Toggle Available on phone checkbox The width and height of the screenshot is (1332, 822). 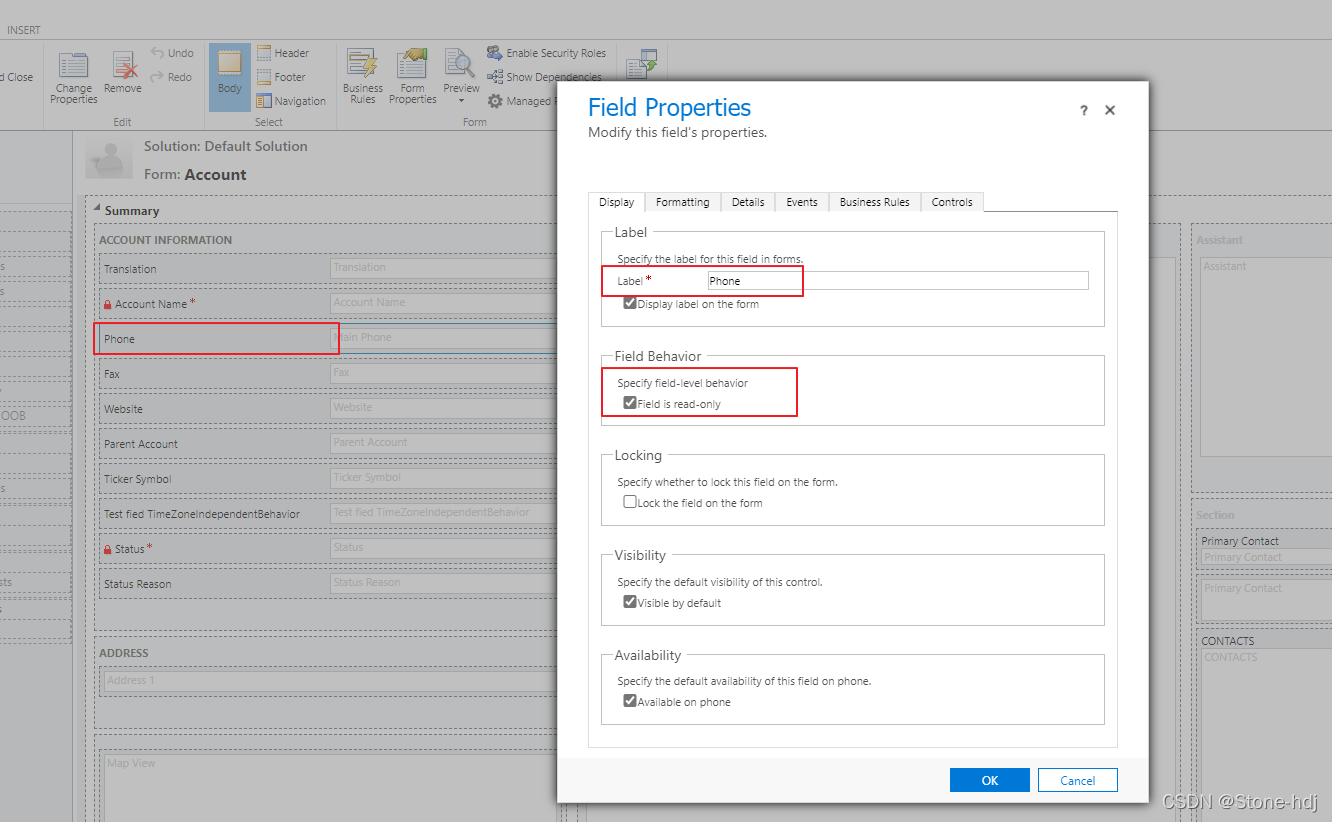pos(630,701)
